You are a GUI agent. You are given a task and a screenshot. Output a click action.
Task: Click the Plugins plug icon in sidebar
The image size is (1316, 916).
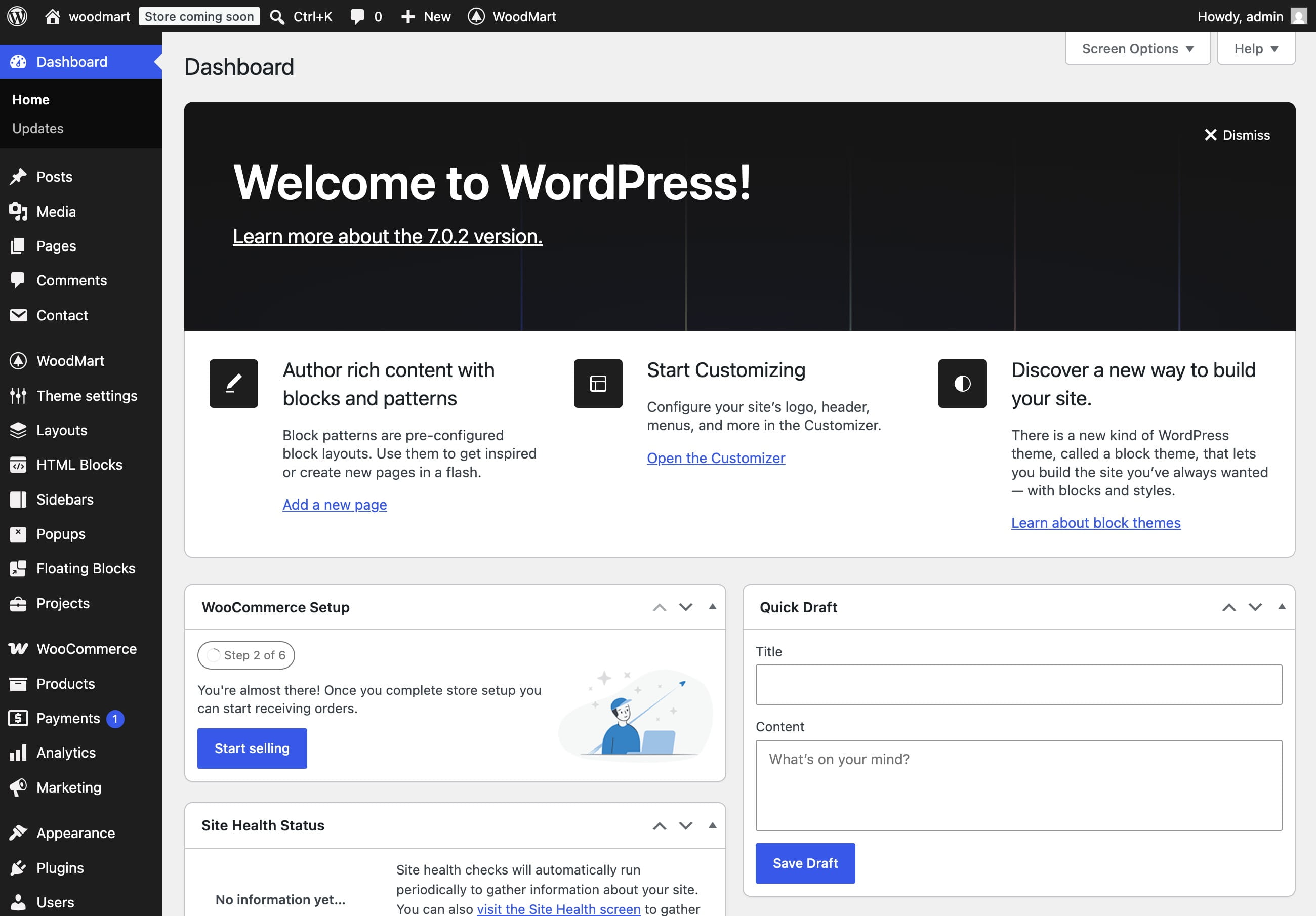click(18, 868)
